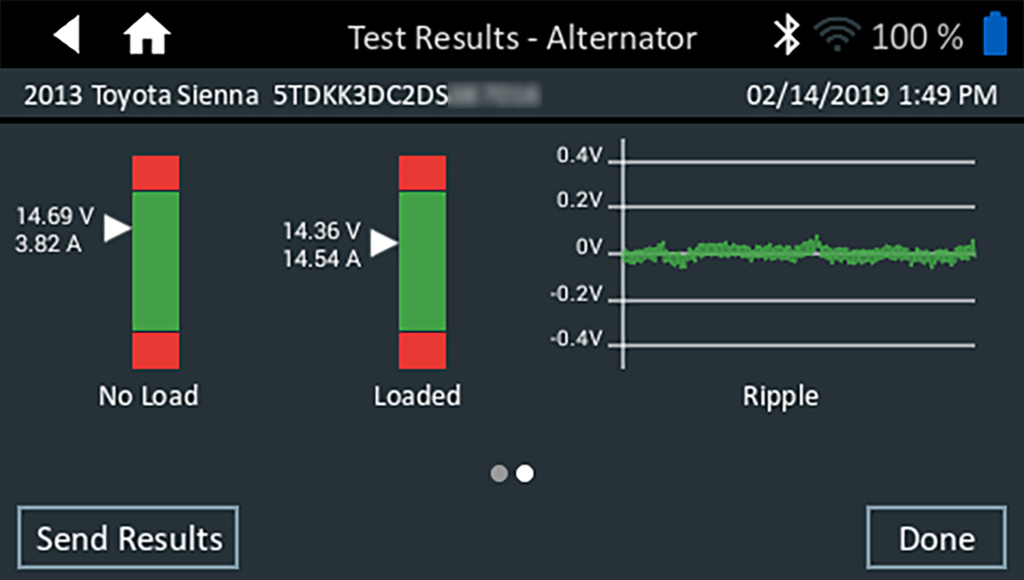The height and width of the screenshot is (580, 1024).
Task: Tap the Test Results - Alternator title
Action: [x=522, y=38]
